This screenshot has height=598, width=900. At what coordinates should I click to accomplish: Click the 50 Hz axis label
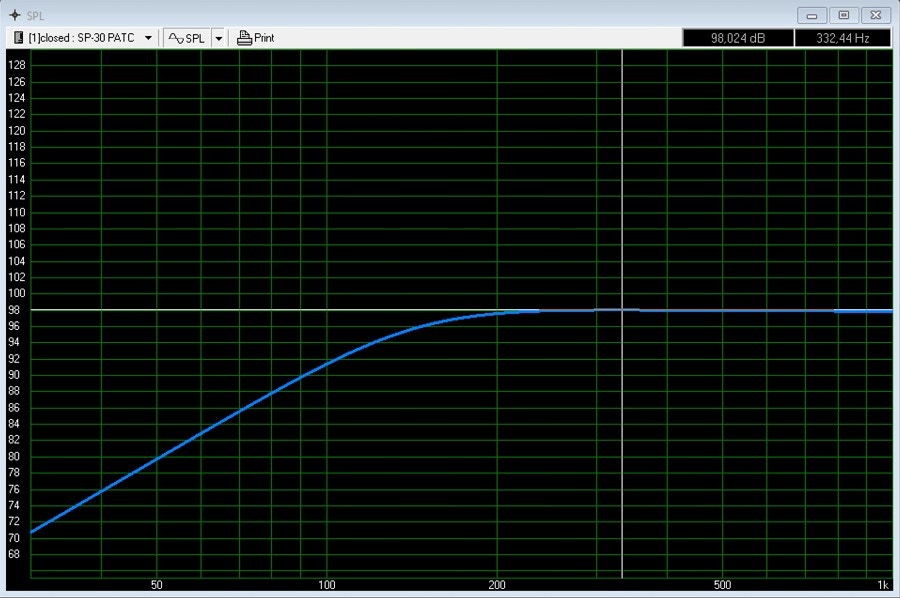[157, 585]
